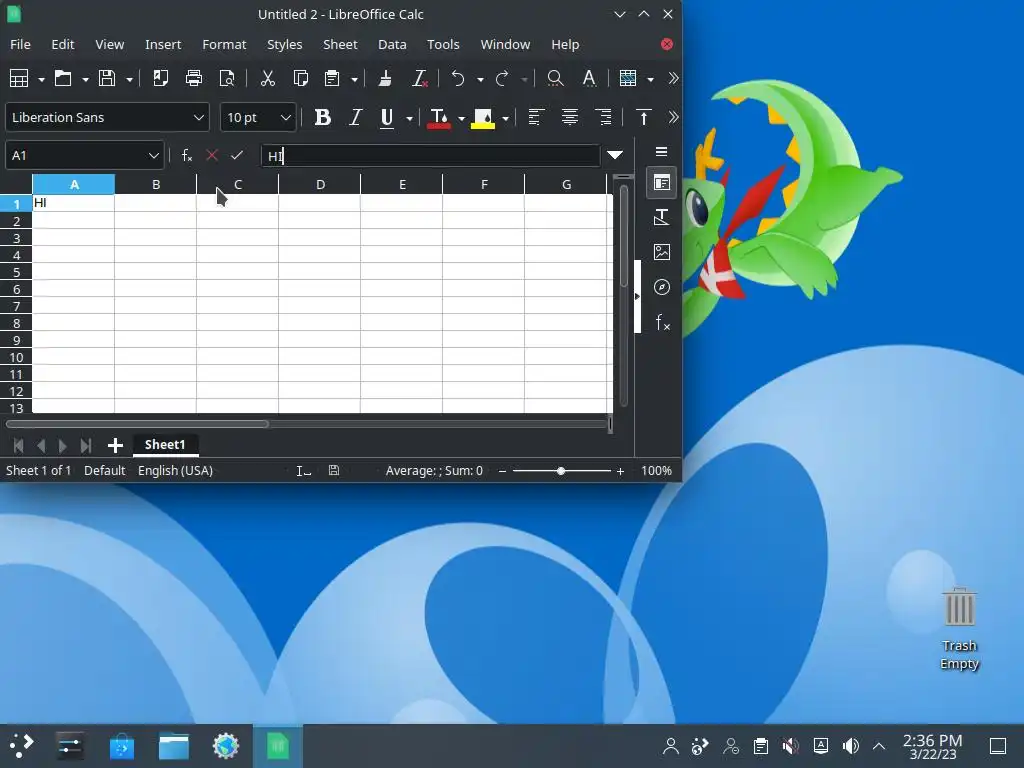Toggle Italic formatting
The width and height of the screenshot is (1024, 768).
pyautogui.click(x=355, y=118)
